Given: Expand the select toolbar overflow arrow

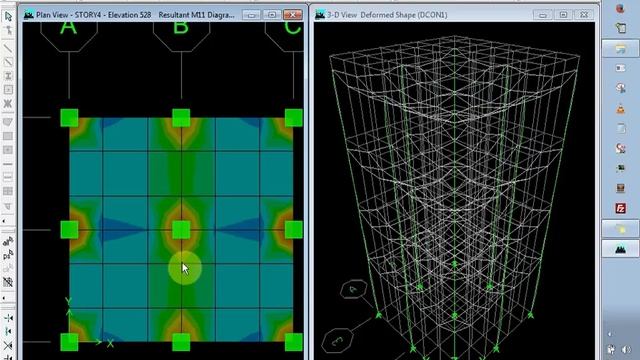Looking at the screenshot, I should point(4,298).
